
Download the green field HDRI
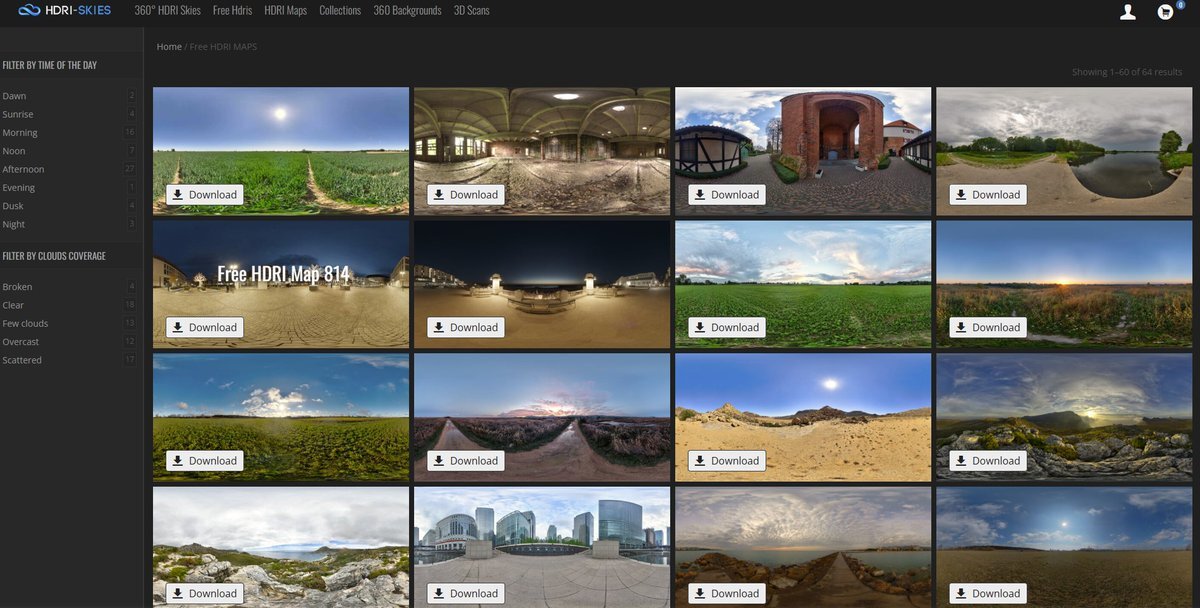(x=204, y=195)
